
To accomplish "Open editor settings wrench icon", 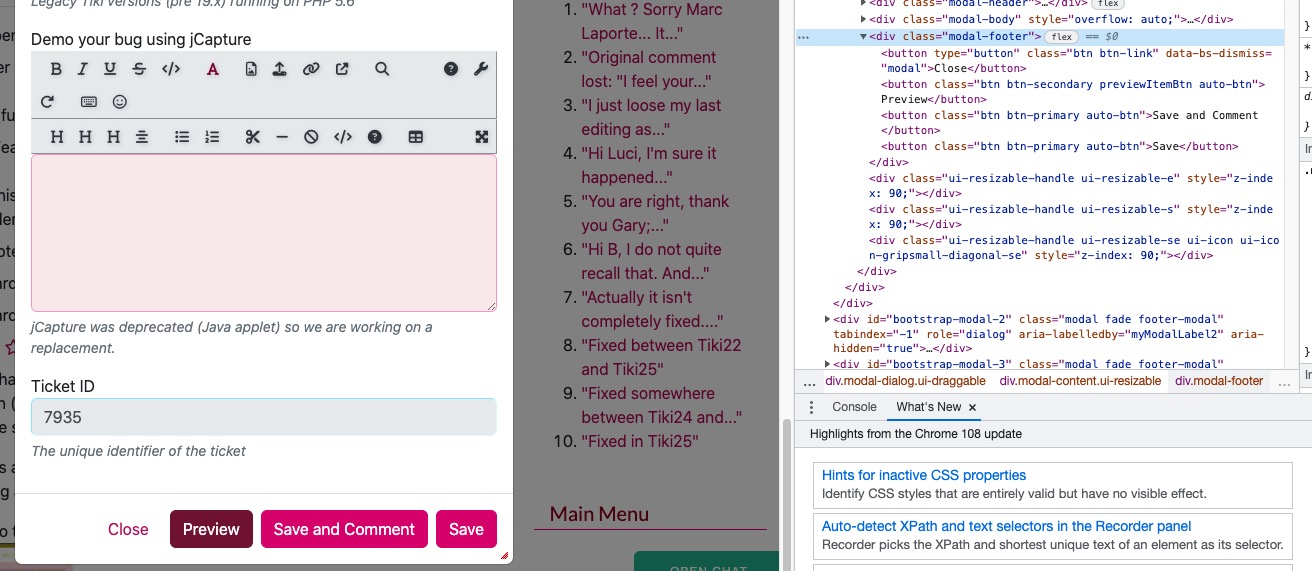I will click(480, 69).
